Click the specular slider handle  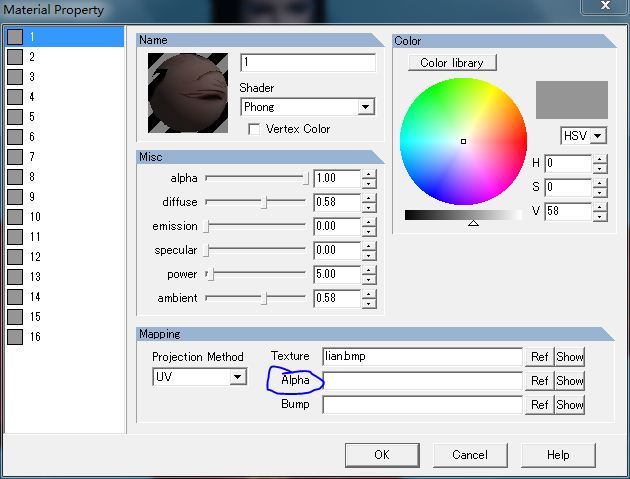pos(206,250)
